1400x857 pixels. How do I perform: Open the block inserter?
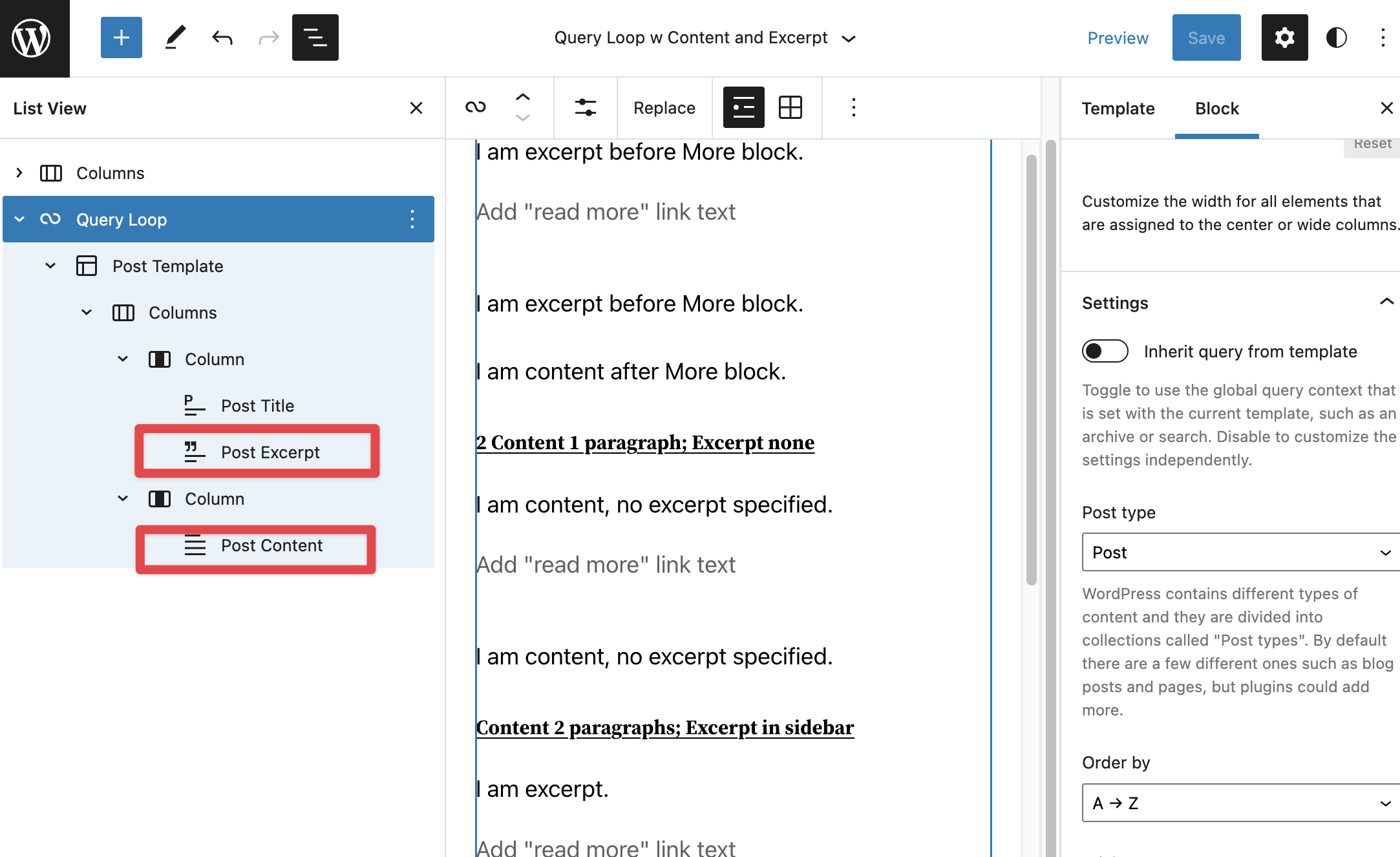(121, 37)
